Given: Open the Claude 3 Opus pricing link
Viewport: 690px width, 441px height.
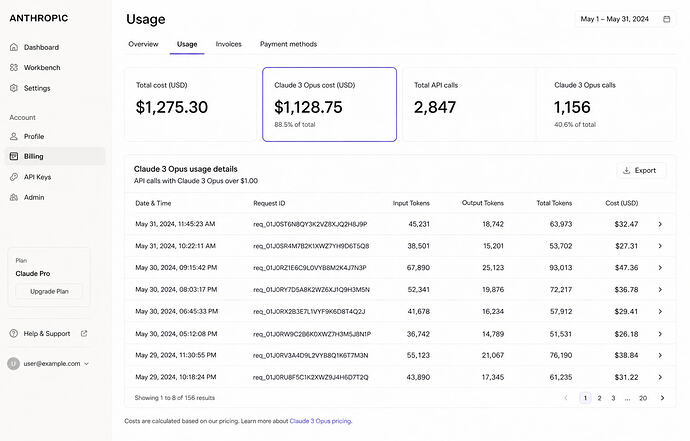Looking at the screenshot, I should pos(320,421).
